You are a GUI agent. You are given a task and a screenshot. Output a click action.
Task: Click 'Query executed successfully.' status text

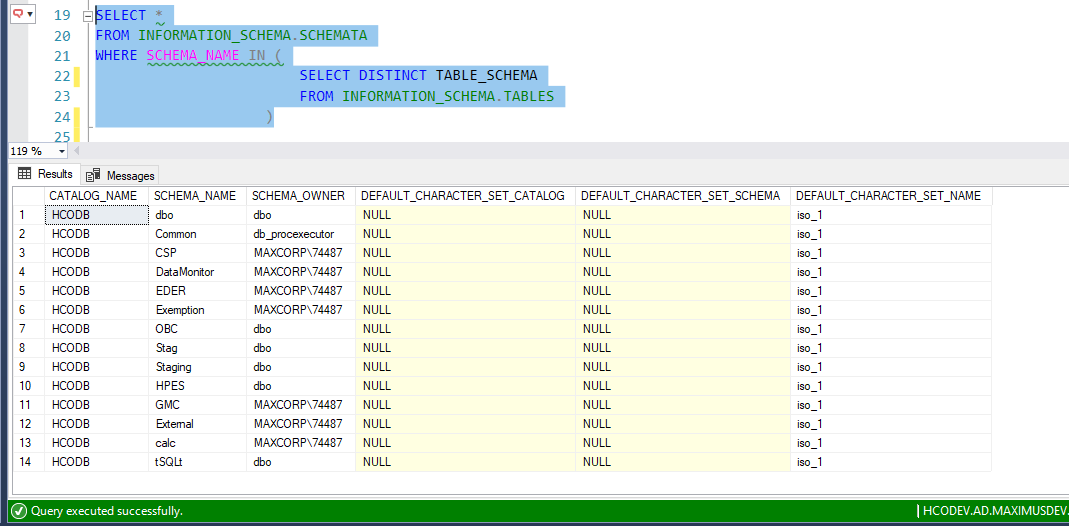pyautogui.click(x=107, y=510)
